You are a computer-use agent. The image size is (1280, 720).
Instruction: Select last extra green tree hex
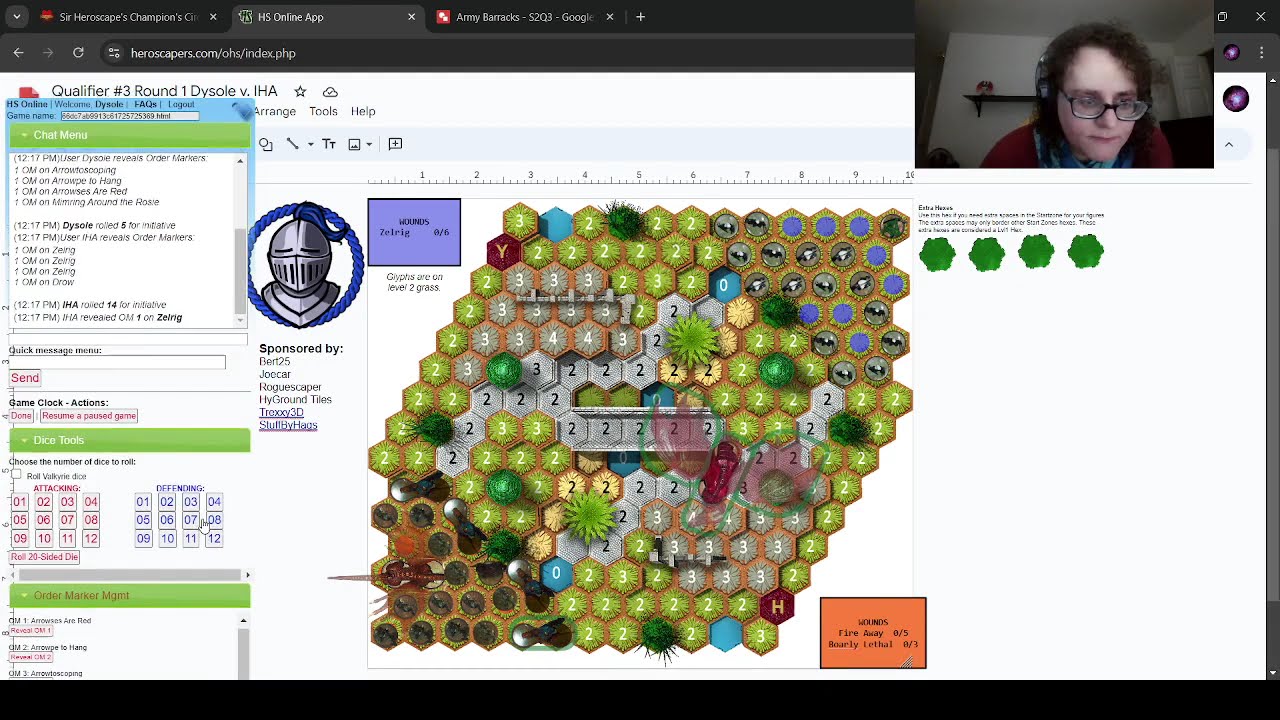coord(1085,252)
